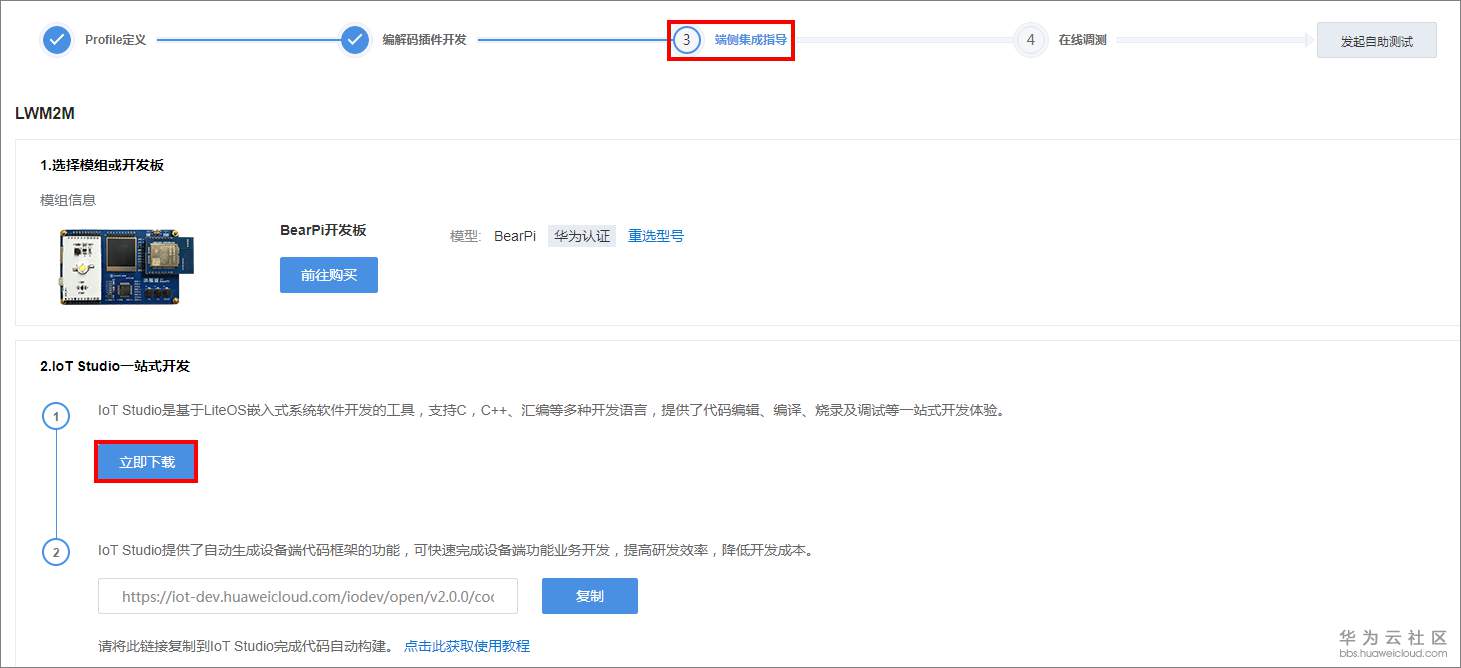Click the LWM2M heading
Screen dimensions: 1461x668
click(x=45, y=113)
